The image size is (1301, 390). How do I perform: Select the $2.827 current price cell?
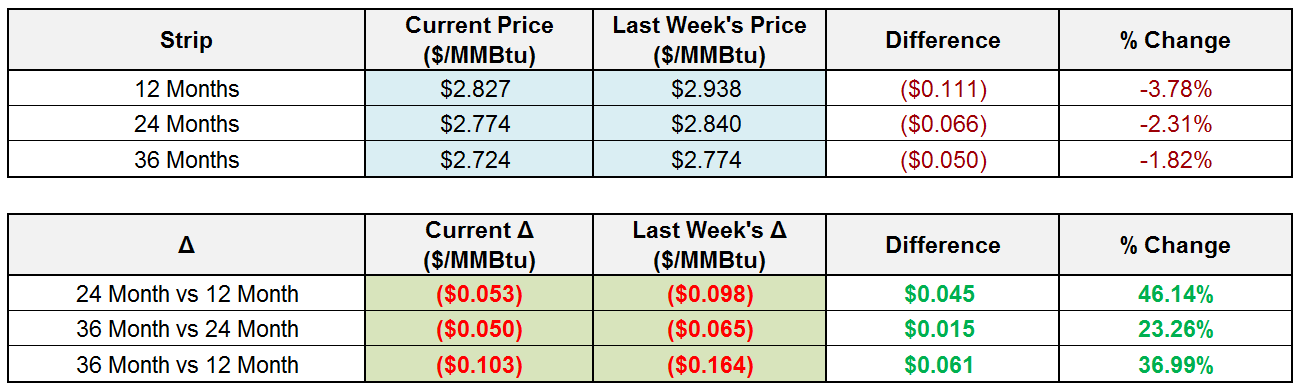[479, 89]
